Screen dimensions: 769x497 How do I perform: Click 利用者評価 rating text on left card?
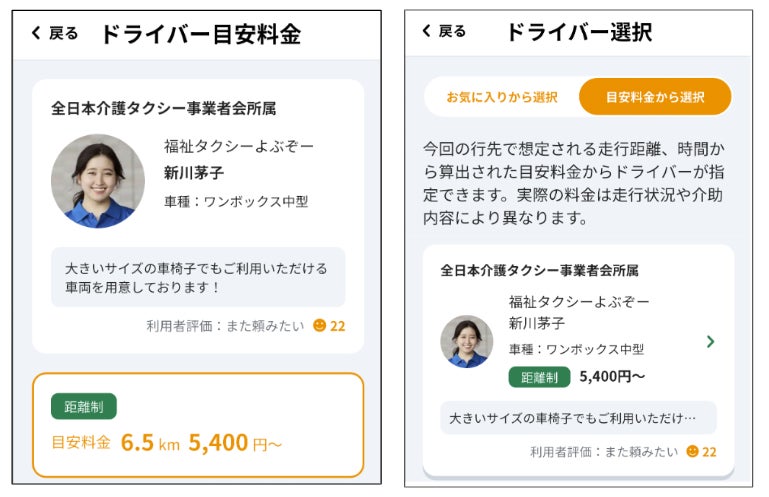[224, 325]
